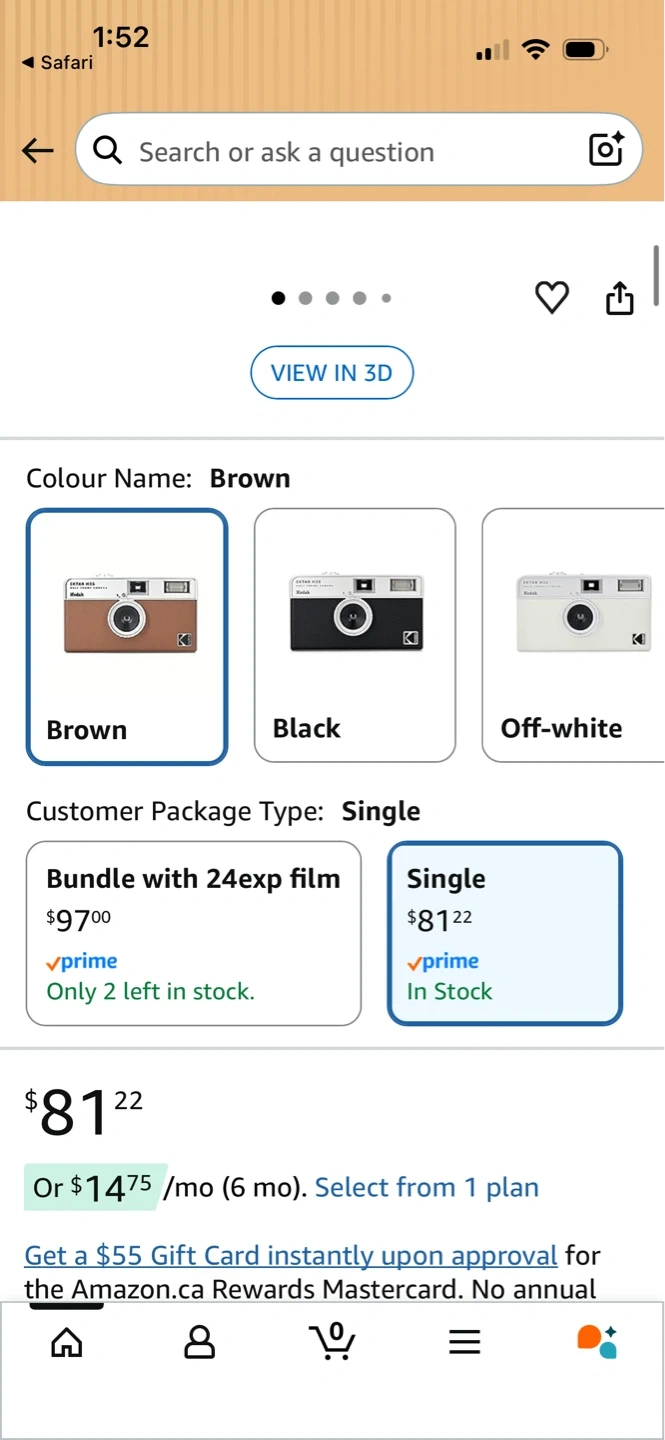Open the shopping cart icon
The height and width of the screenshot is (1440, 665).
(332, 1341)
